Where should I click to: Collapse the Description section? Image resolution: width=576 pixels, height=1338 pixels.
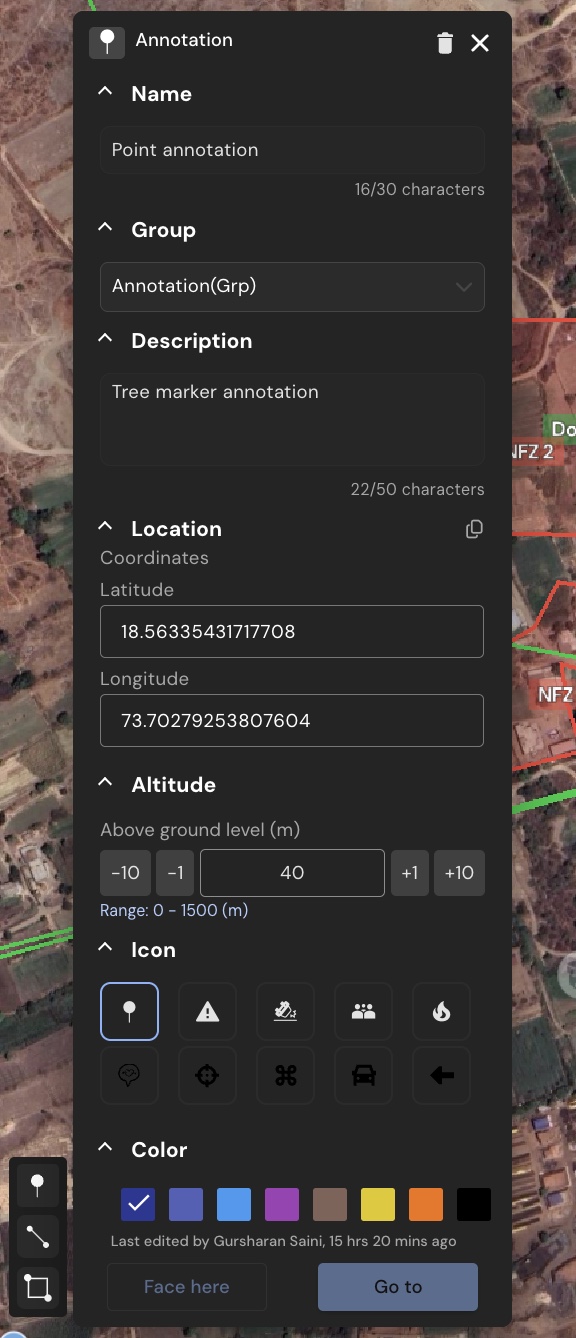coord(105,340)
